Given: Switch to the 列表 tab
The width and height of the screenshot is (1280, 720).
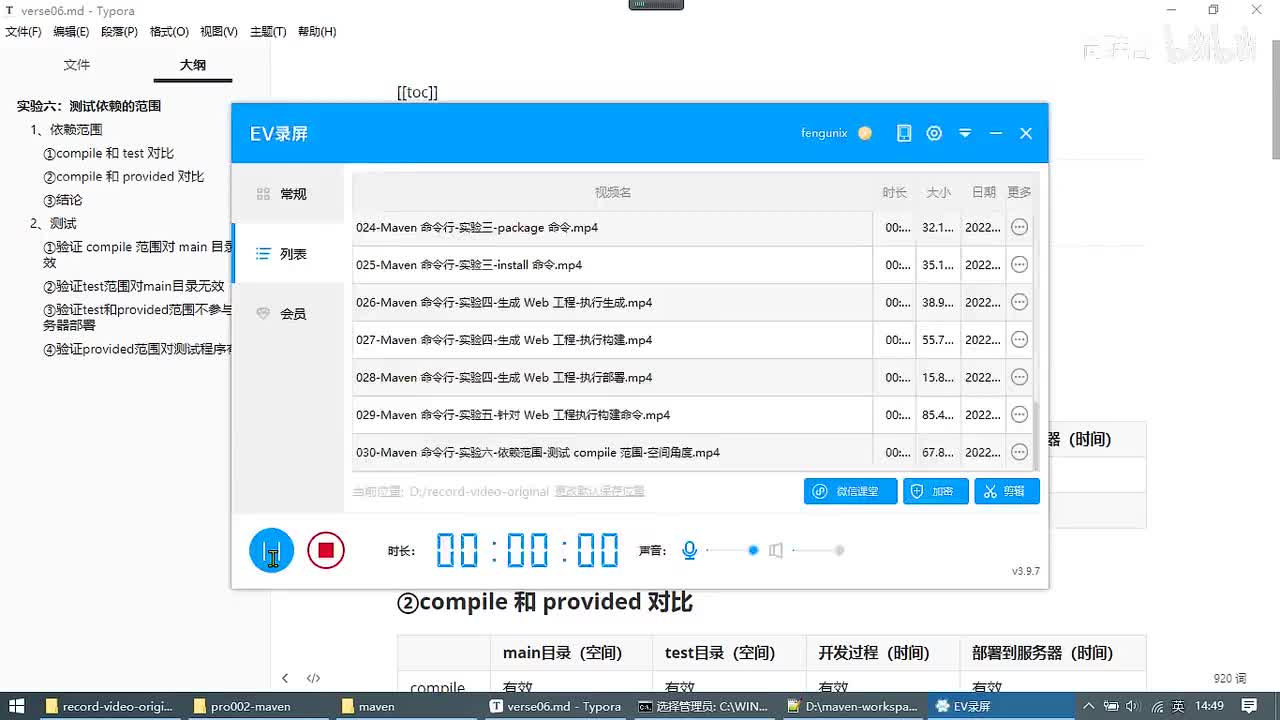Looking at the screenshot, I should 288,254.
